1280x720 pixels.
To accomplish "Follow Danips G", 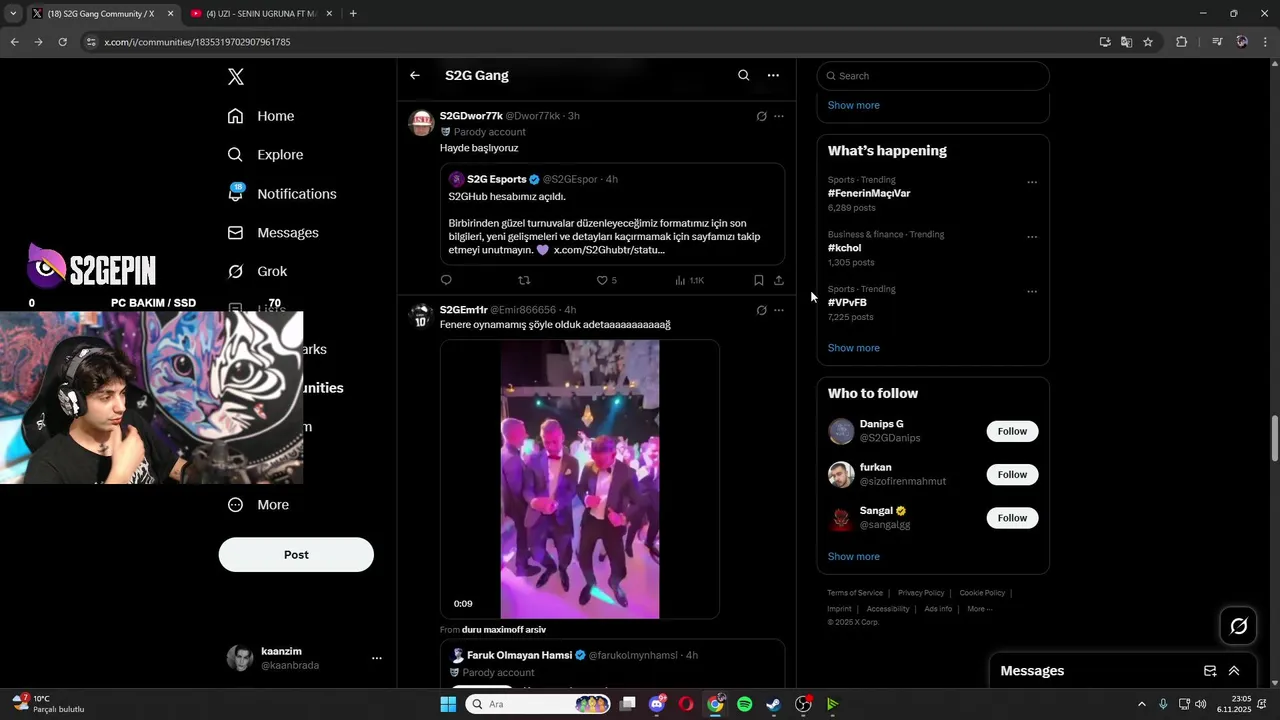I will tap(1012, 431).
